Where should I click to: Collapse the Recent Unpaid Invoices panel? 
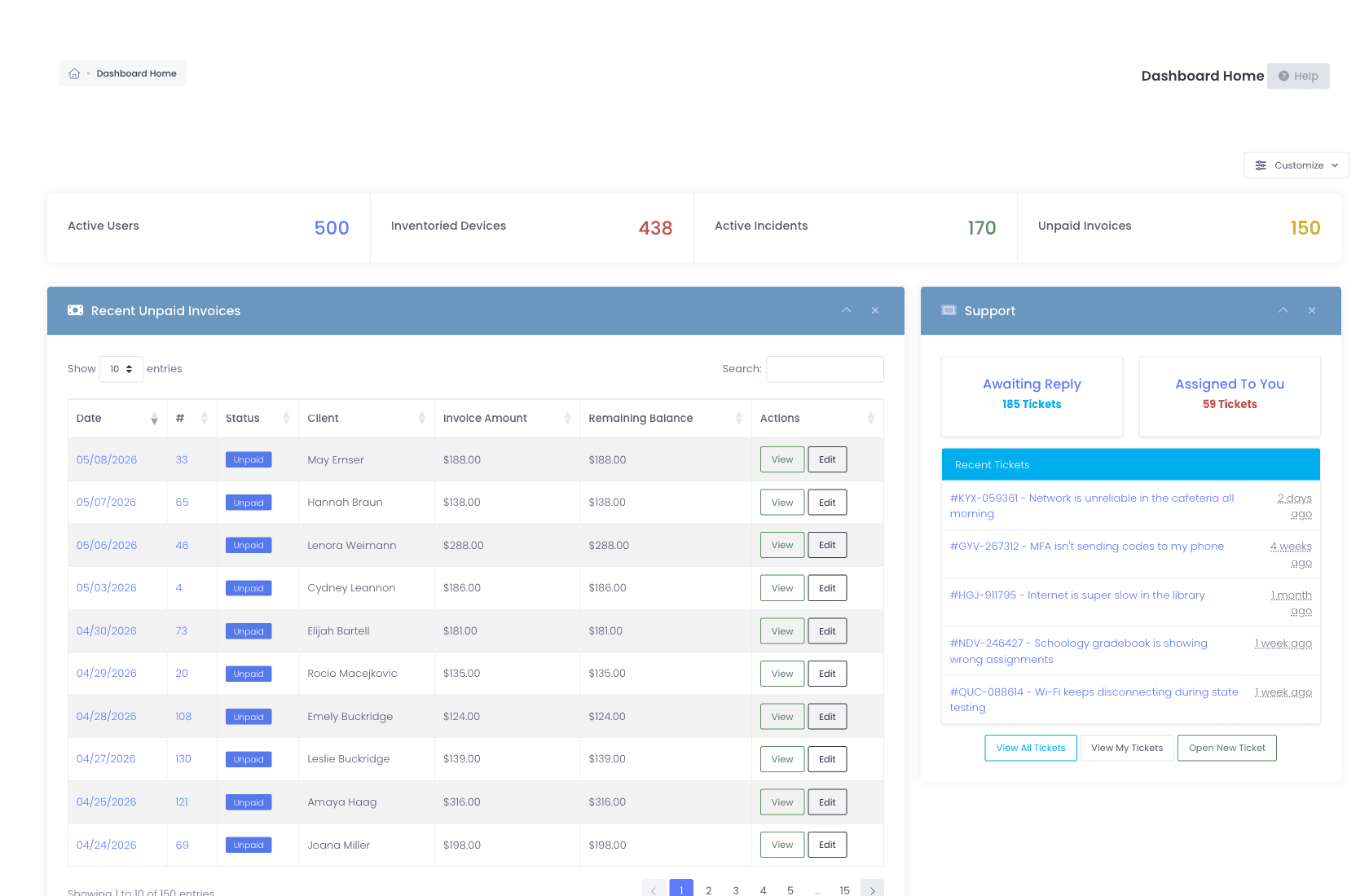847,310
